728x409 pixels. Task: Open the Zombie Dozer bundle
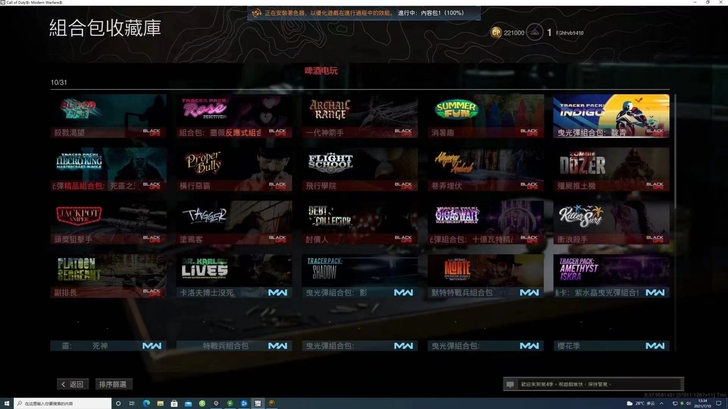pyautogui.click(x=611, y=169)
